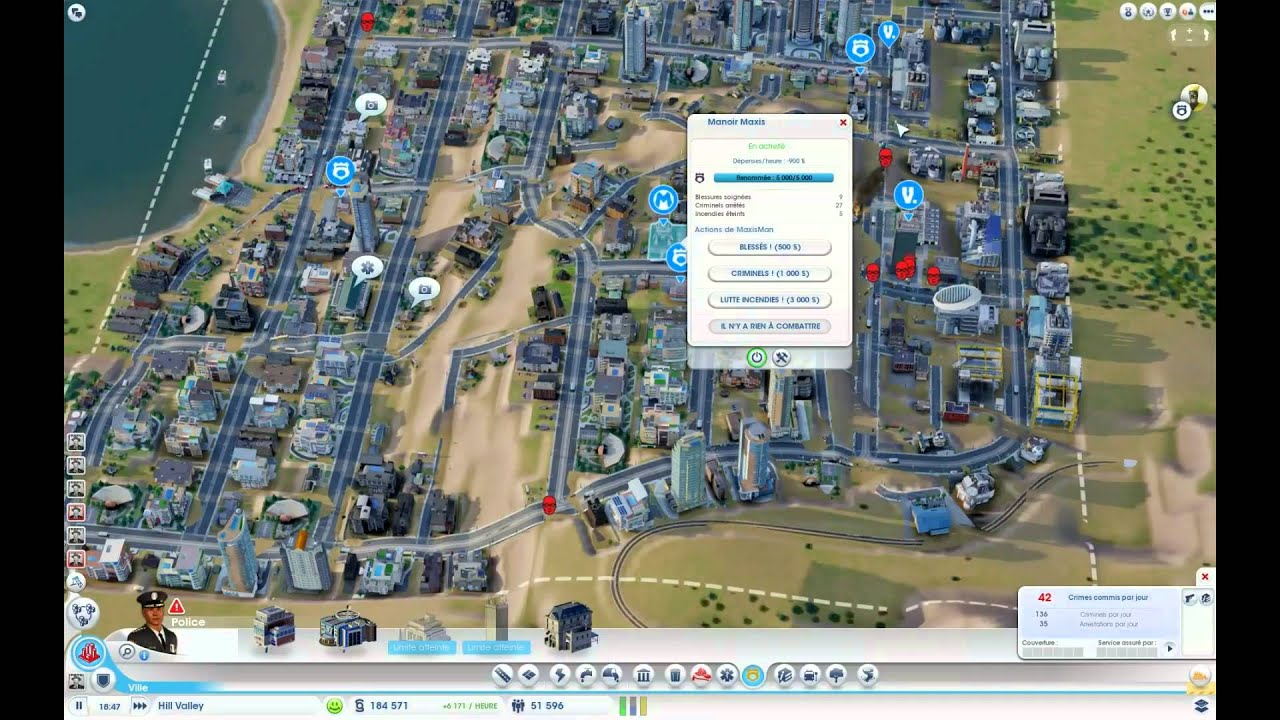Toggle the shield view button beside the Ville advisor portrait
The image size is (1280, 720).
(x=101, y=680)
